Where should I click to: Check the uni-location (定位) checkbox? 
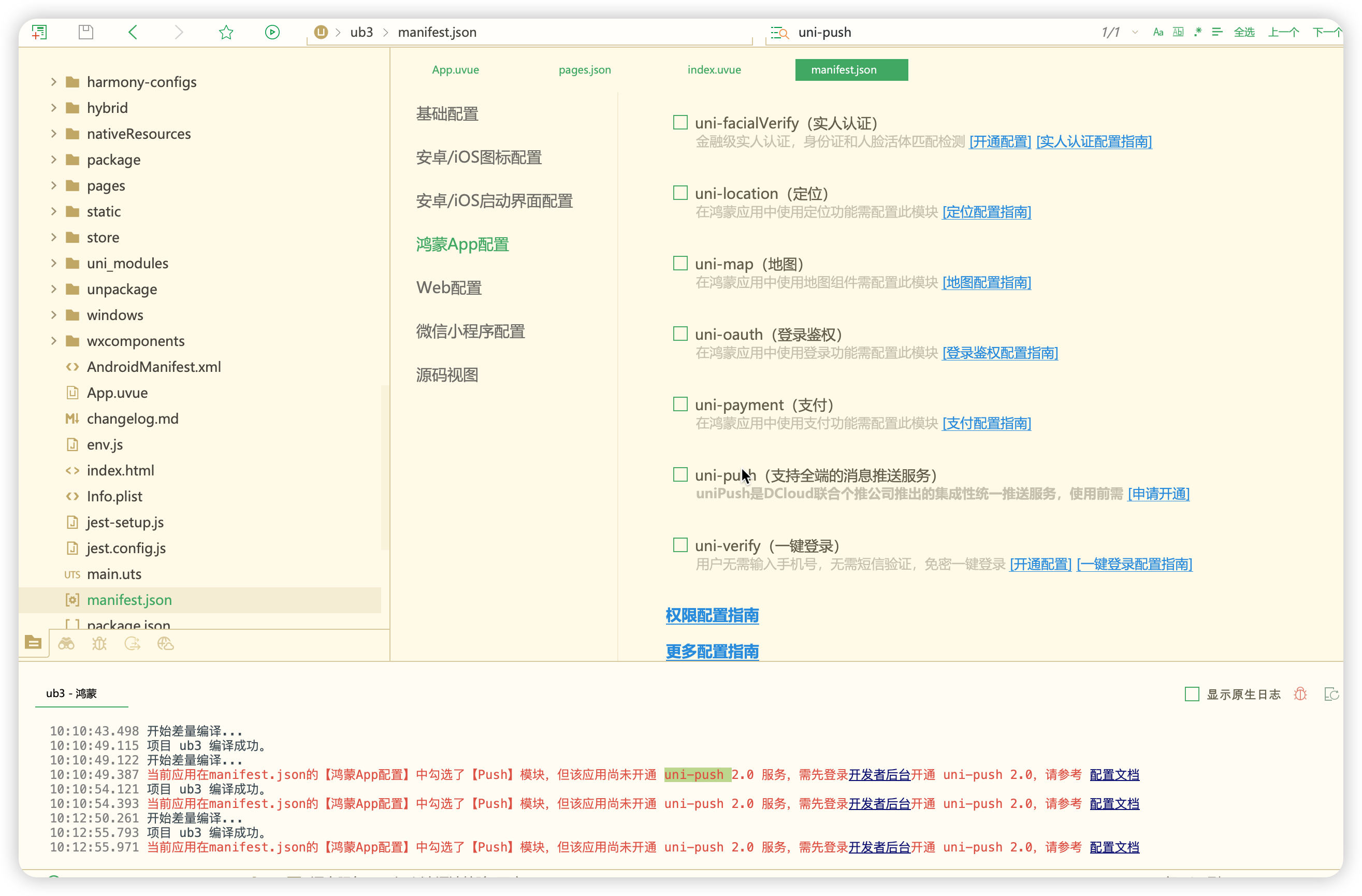point(680,193)
